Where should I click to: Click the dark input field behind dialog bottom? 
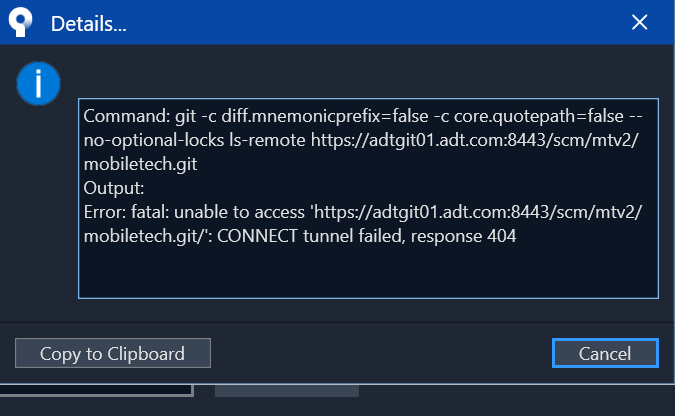[96, 390]
